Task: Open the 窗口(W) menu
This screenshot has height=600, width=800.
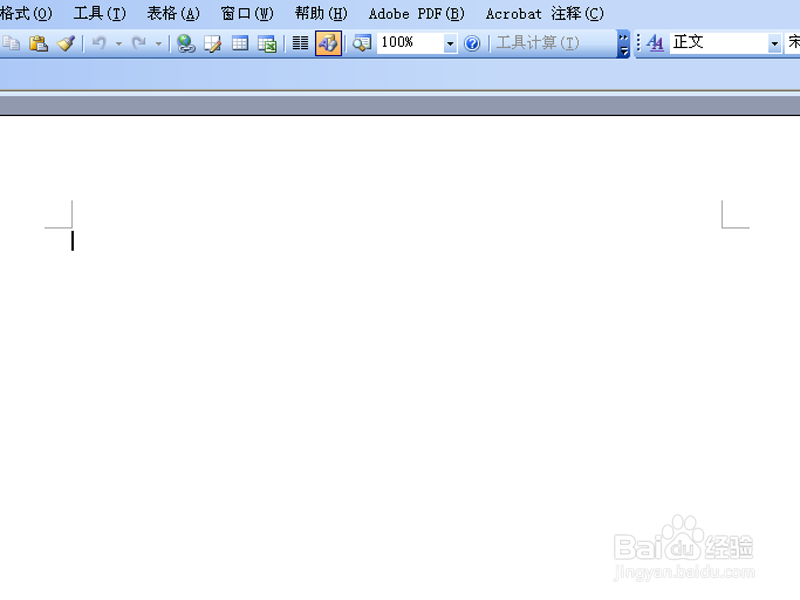Action: 247,14
